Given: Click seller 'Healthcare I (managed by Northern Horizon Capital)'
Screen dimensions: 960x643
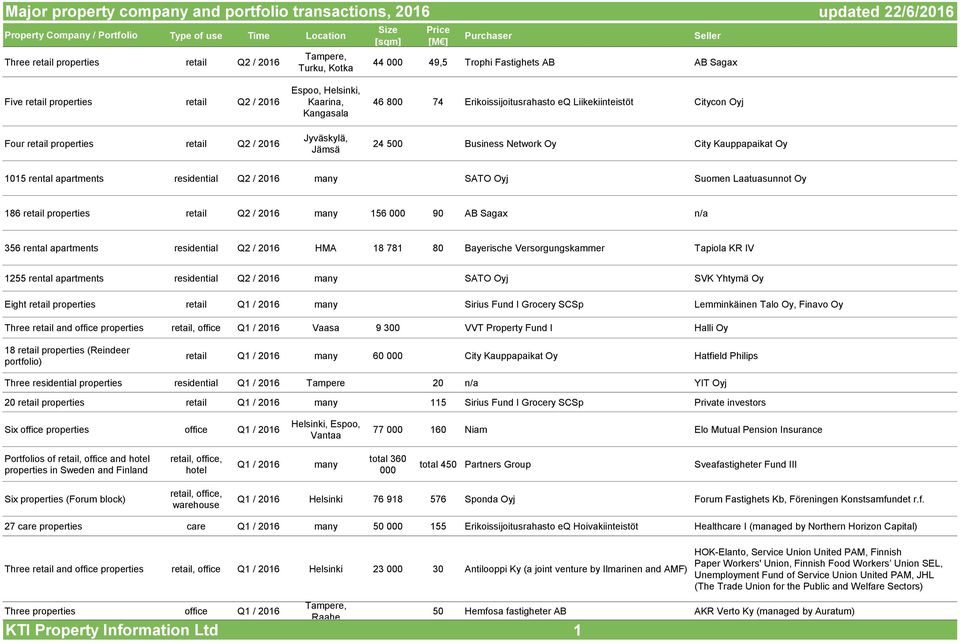Looking at the screenshot, I should pos(806,526).
